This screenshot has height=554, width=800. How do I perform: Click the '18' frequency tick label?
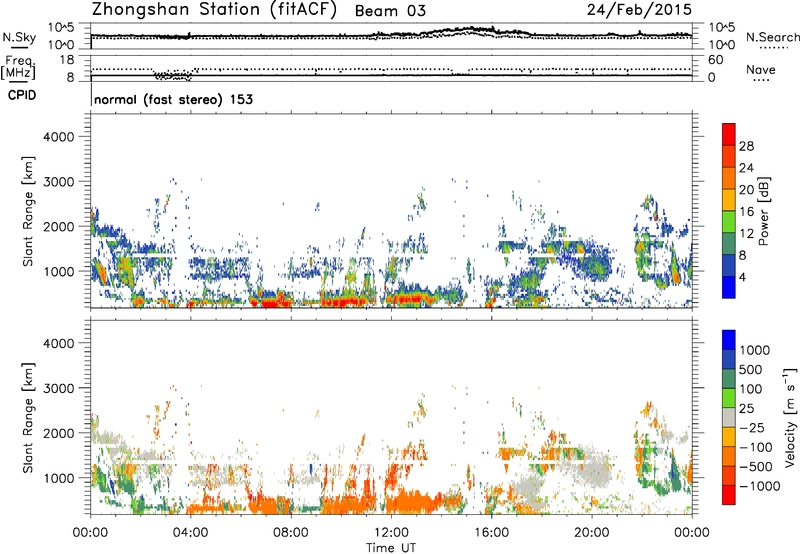[x=67, y=60]
